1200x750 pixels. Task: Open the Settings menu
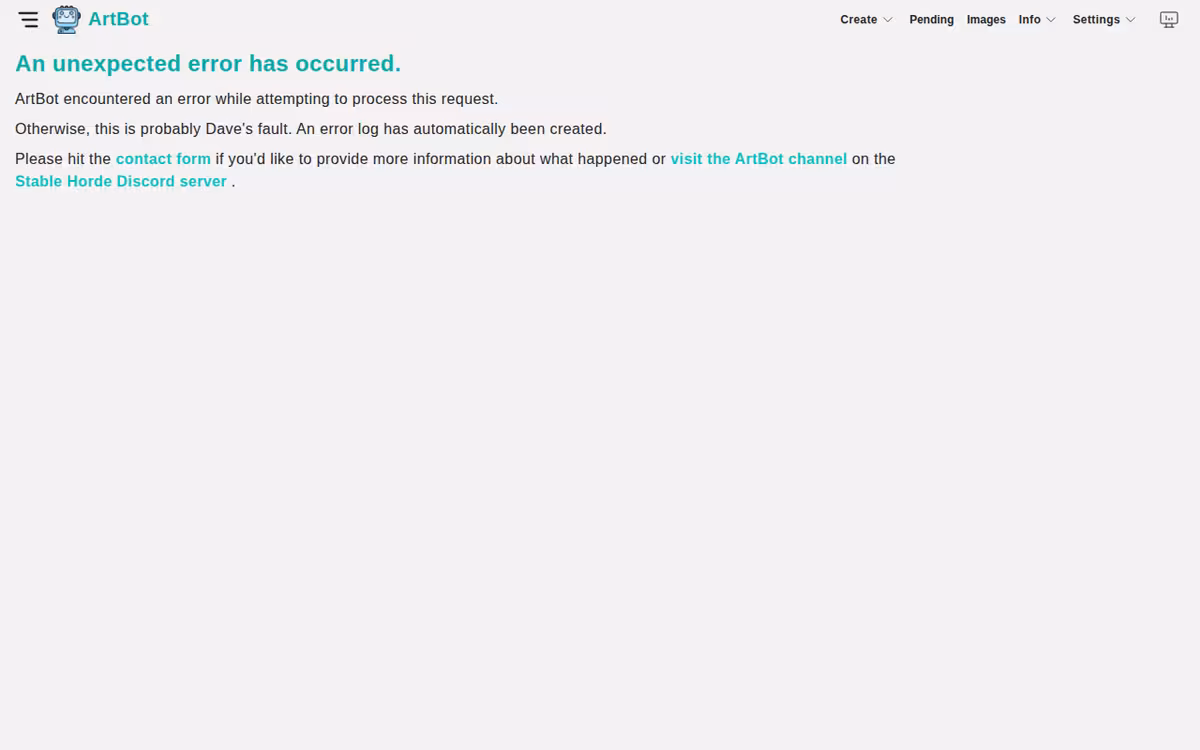click(1096, 20)
